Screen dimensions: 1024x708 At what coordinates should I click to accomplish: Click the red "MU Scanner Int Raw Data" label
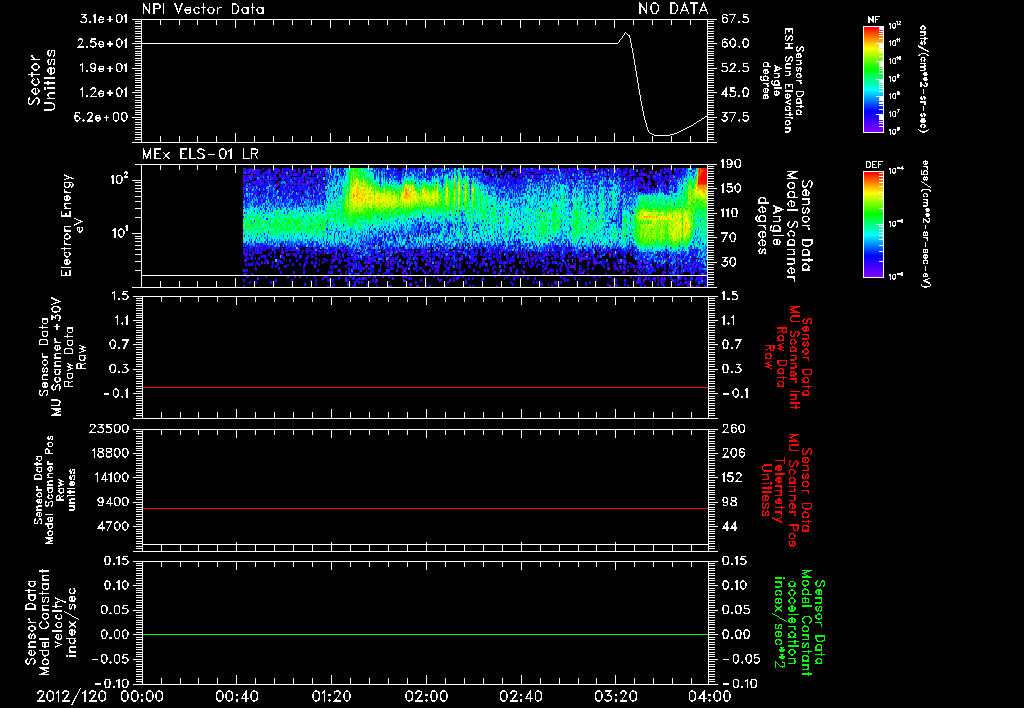click(x=788, y=357)
